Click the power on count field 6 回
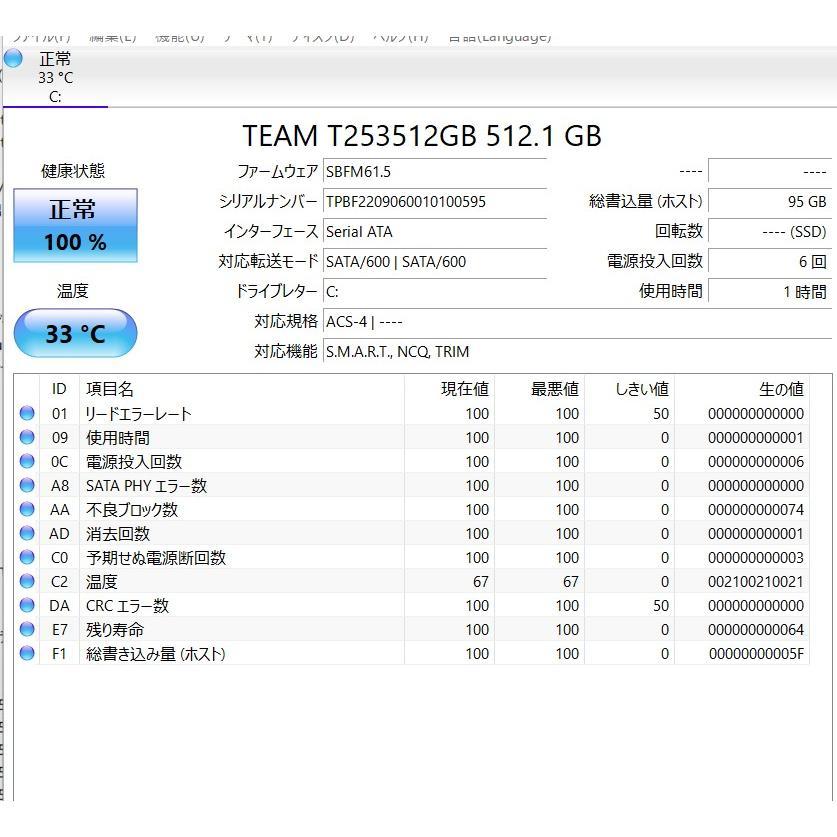Screen dimensions: 837x837 pos(770,262)
